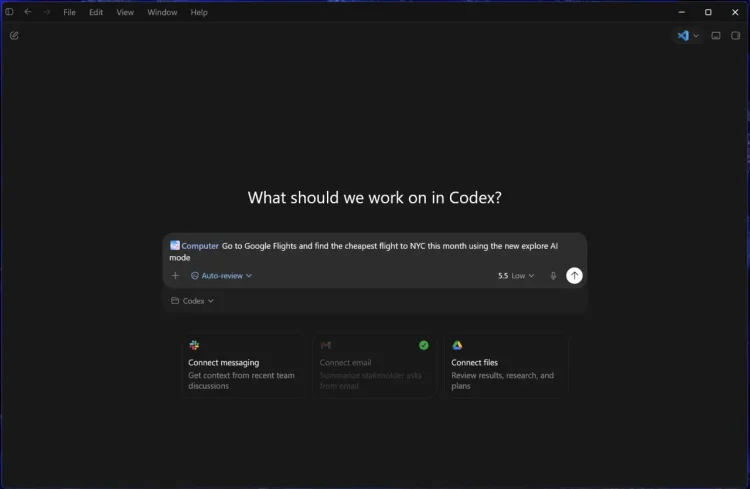Start voice input with microphone icon
The width and height of the screenshot is (750, 489).
(553, 276)
